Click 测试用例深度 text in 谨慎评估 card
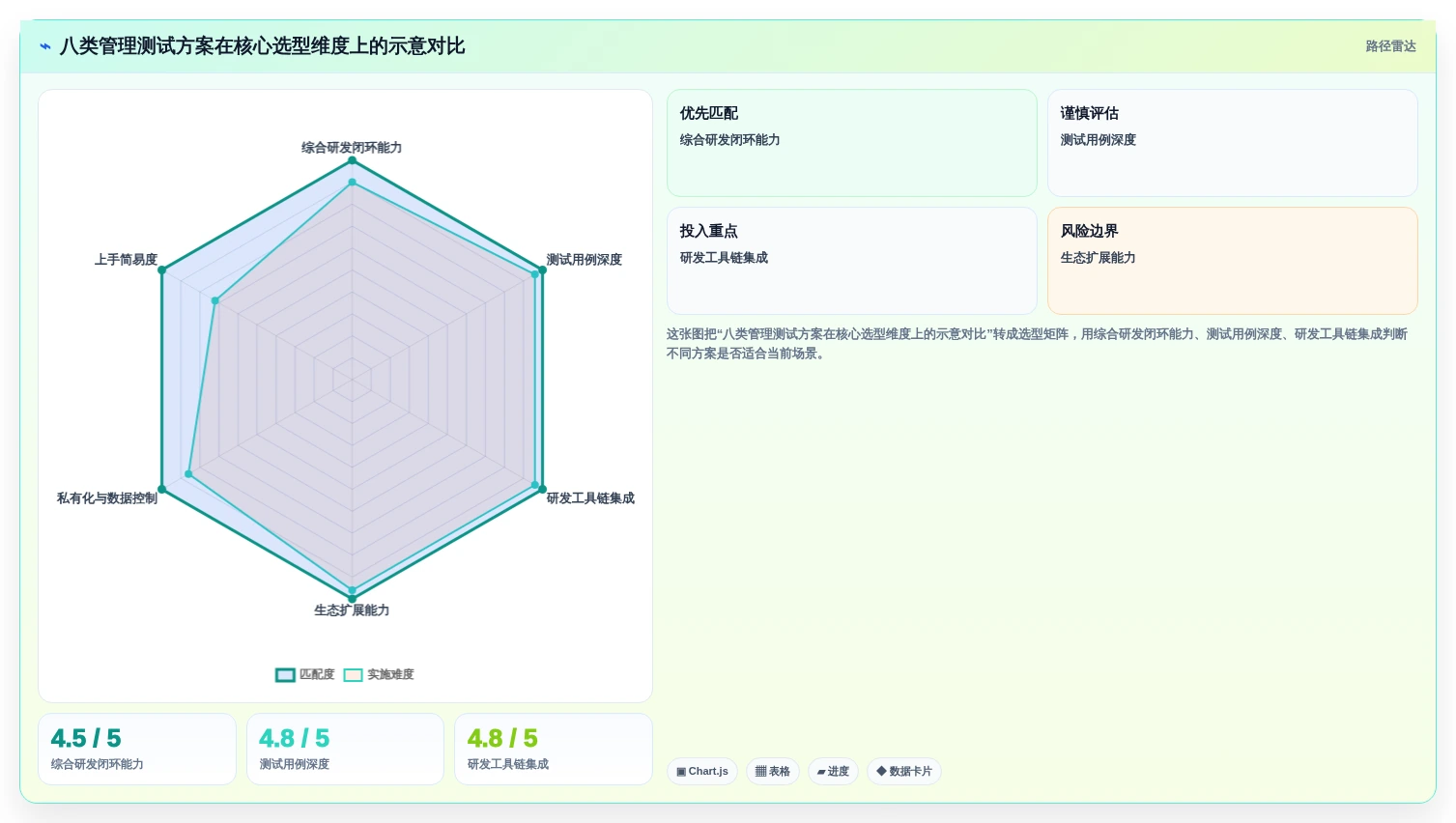This screenshot has height=823, width=1456. click(x=1099, y=140)
